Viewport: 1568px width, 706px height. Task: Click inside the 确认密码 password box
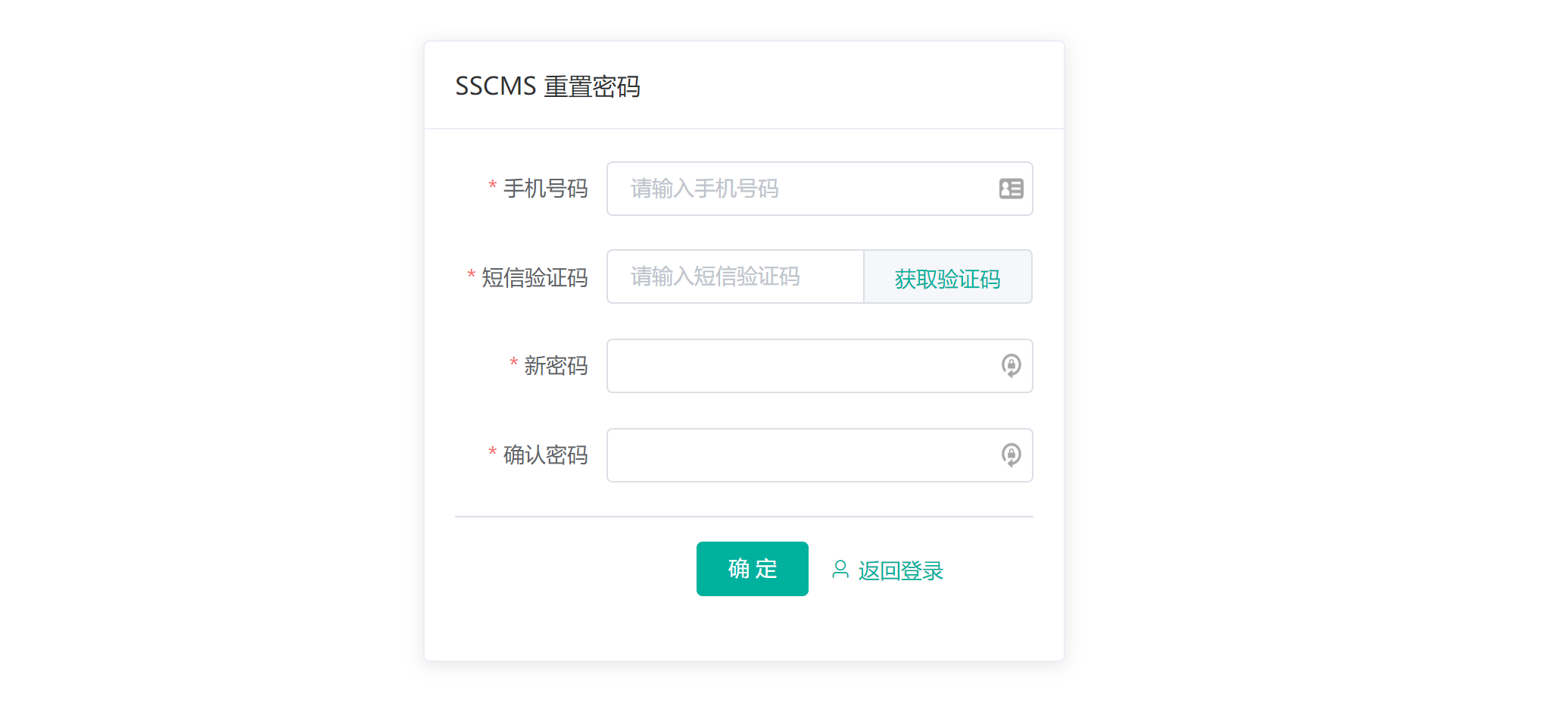(x=795, y=455)
